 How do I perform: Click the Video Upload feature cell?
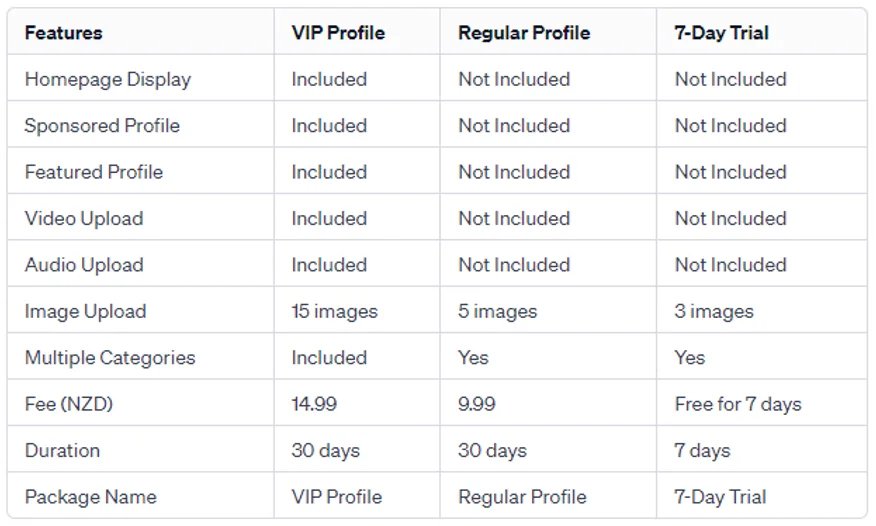click(83, 218)
